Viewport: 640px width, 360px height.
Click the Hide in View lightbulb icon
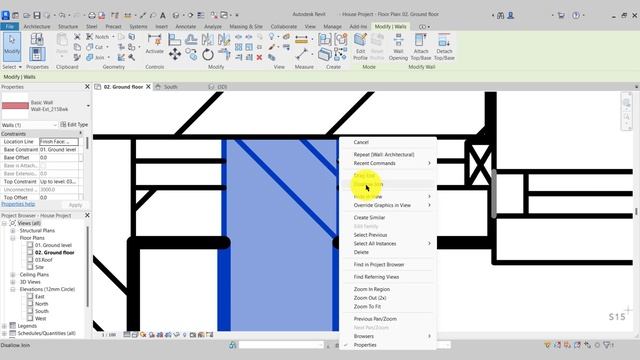click(x=271, y=37)
